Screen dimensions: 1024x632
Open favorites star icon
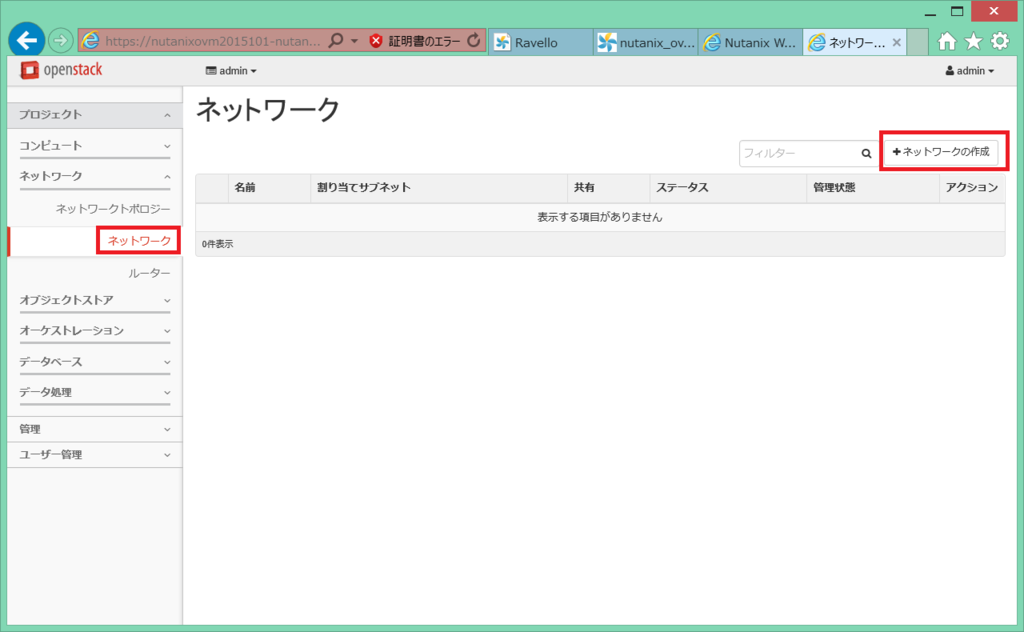[973, 42]
